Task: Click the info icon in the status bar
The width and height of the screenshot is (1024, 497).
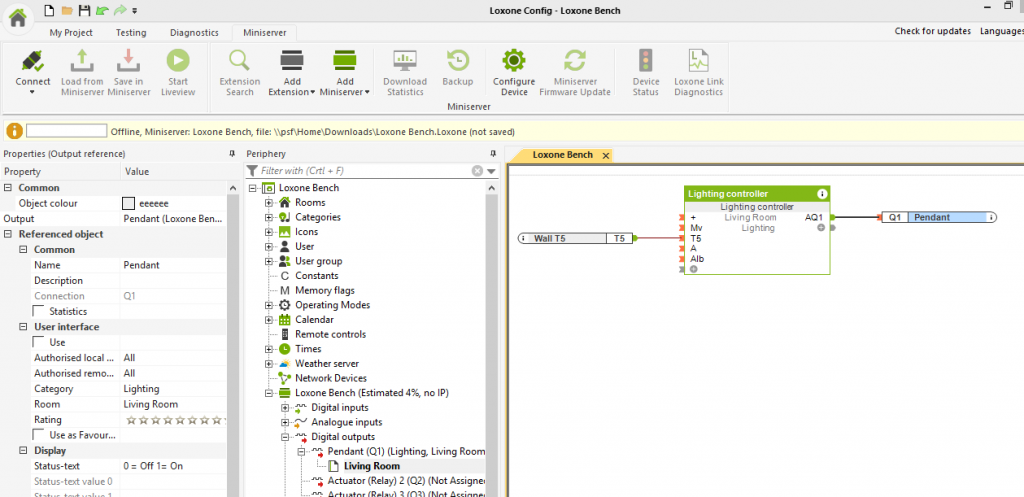Action: coord(14,131)
